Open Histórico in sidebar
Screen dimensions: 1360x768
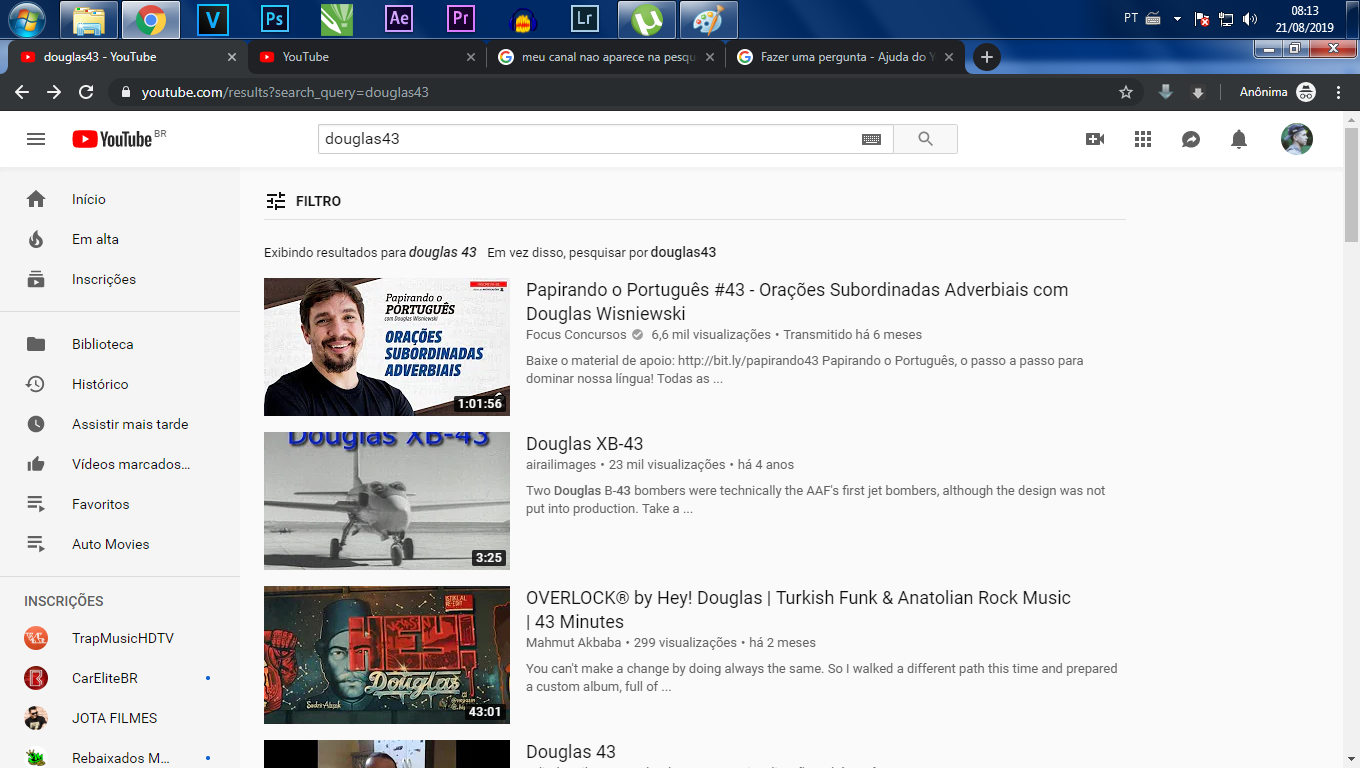[120, 384]
